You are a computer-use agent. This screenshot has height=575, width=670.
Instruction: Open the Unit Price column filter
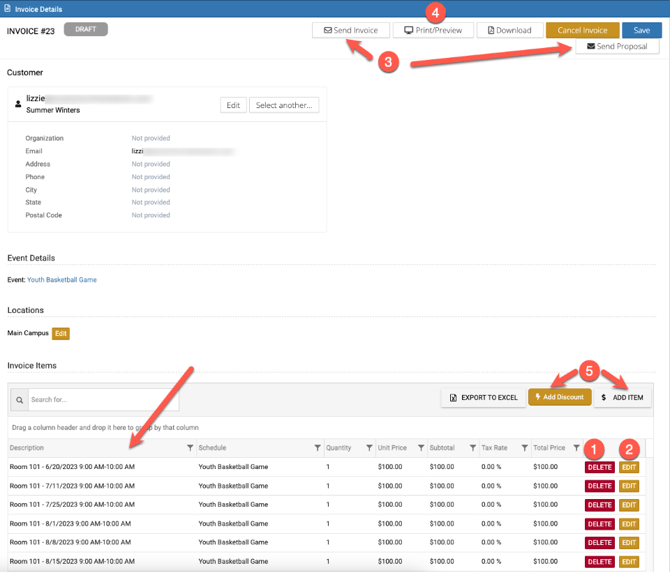(x=421, y=448)
